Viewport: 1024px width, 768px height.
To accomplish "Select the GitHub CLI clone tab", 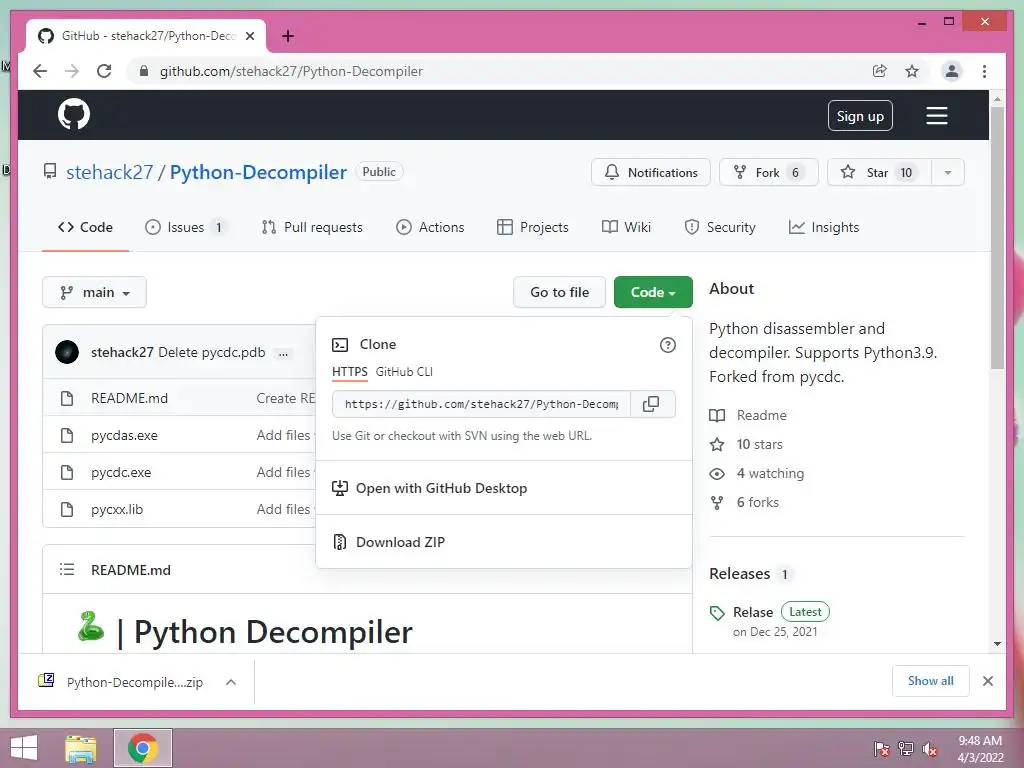I will 404,372.
